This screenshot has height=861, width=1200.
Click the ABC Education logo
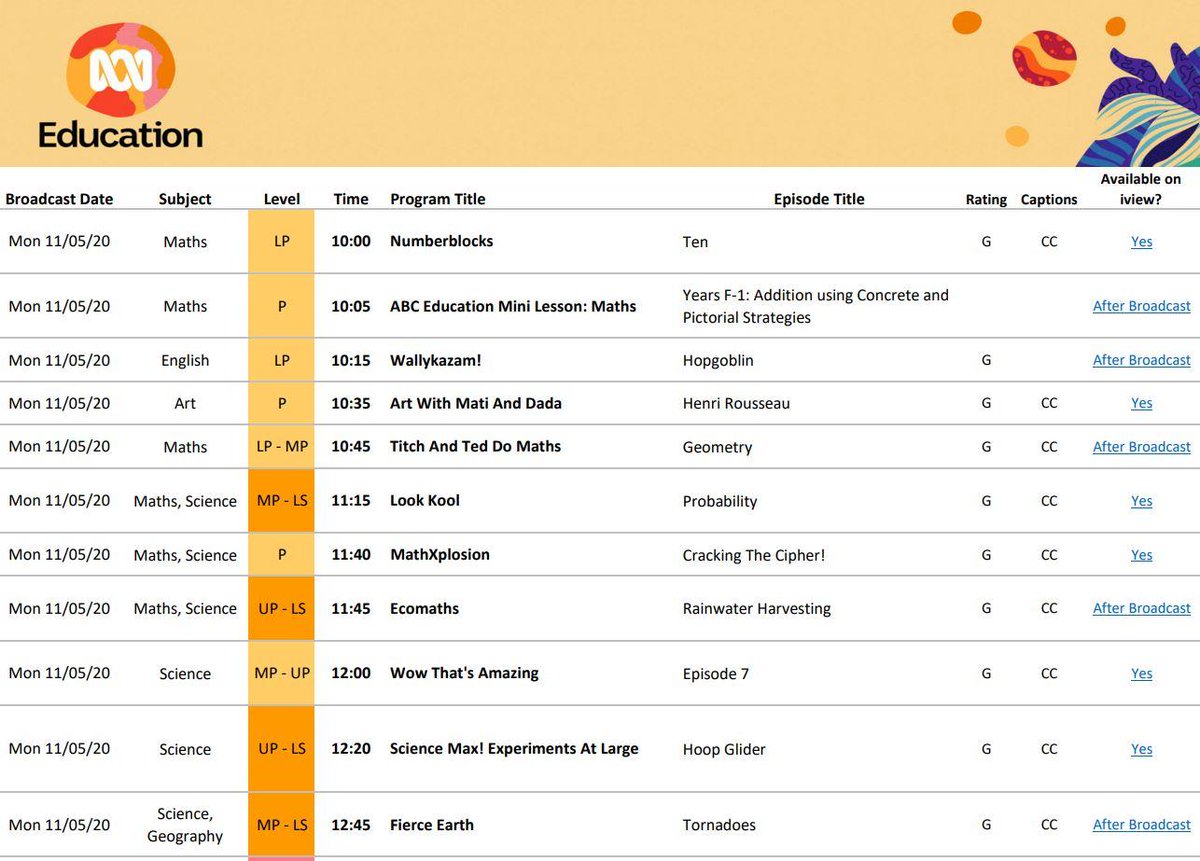[121, 87]
